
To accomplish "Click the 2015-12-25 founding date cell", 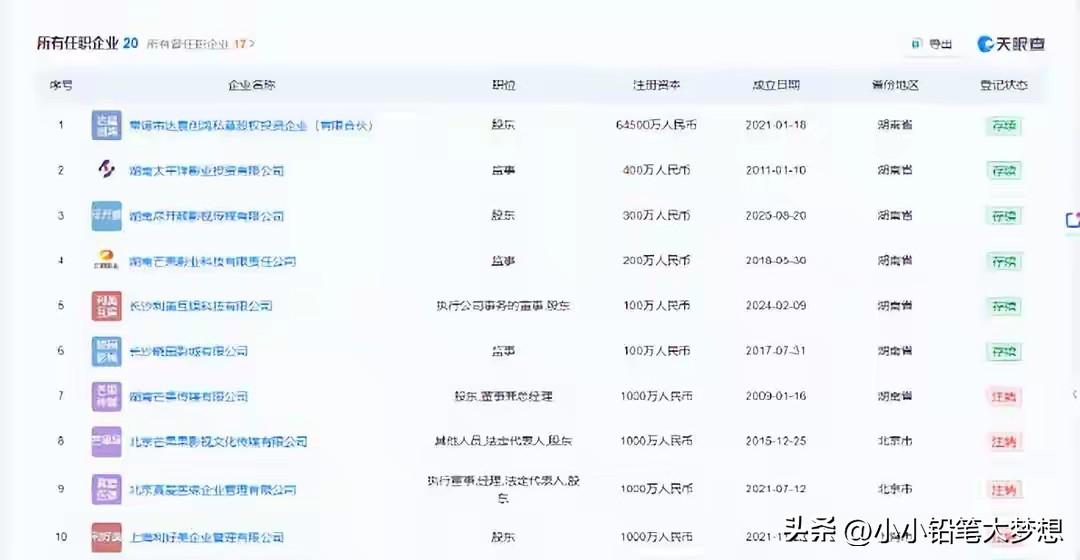I will pyautogui.click(x=776, y=441).
